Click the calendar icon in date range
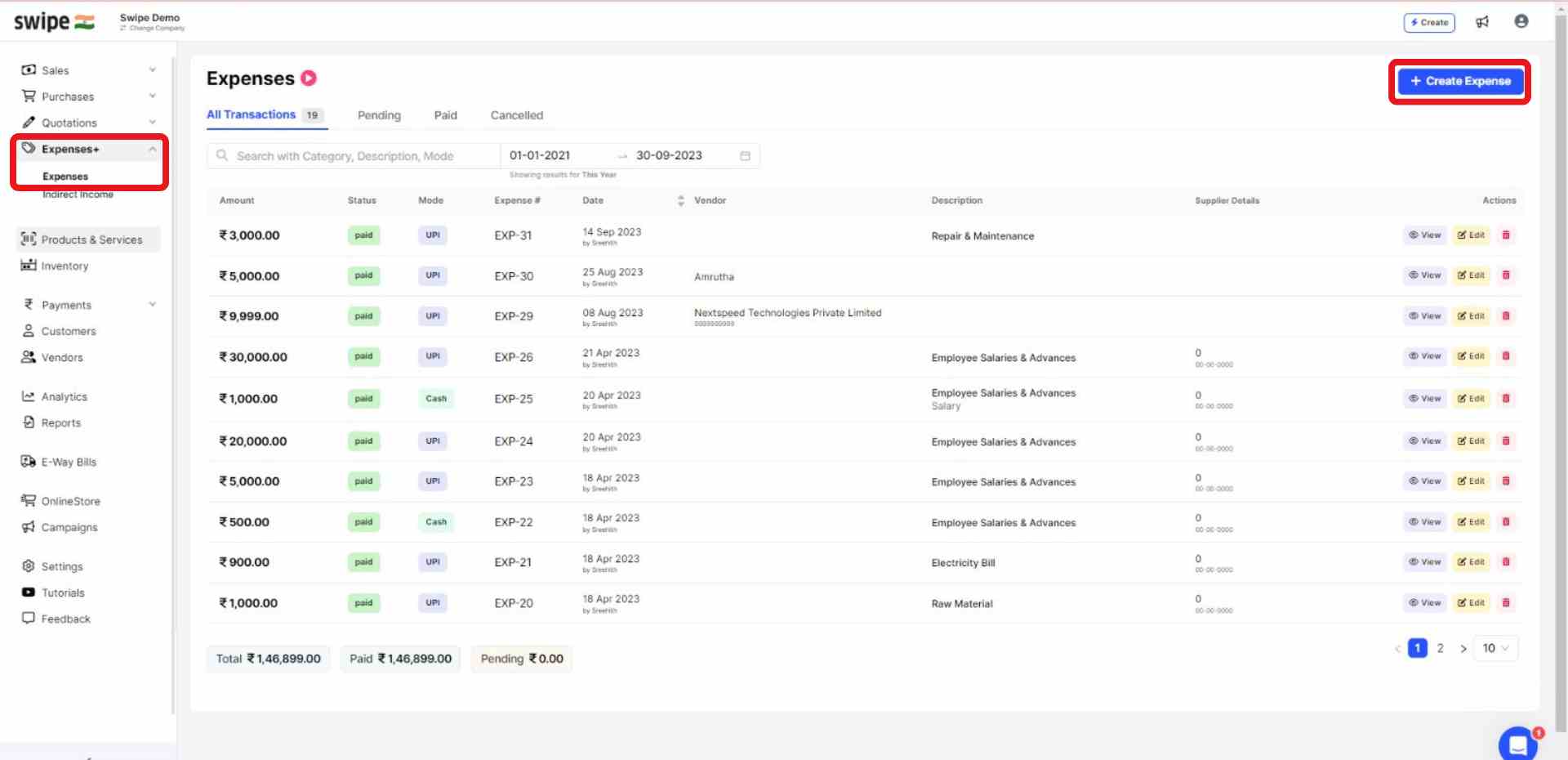 (x=745, y=155)
